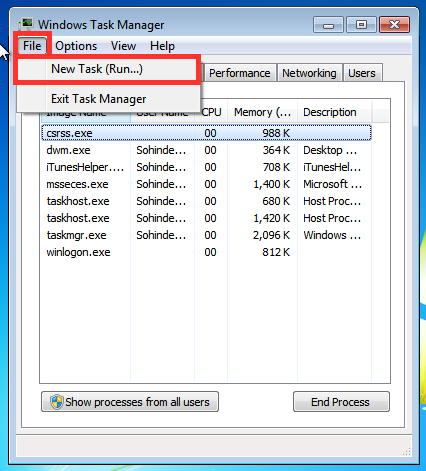The height and width of the screenshot is (471, 426).
Task: Click the 988 K memory value
Action: pos(276,133)
